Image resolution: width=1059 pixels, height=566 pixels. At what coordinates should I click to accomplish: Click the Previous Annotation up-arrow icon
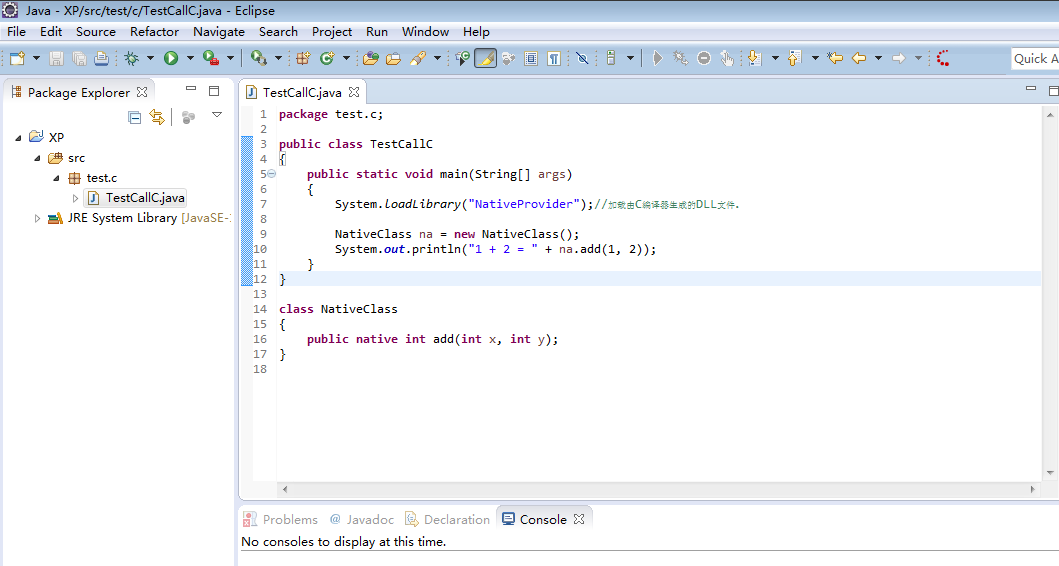[x=794, y=59]
